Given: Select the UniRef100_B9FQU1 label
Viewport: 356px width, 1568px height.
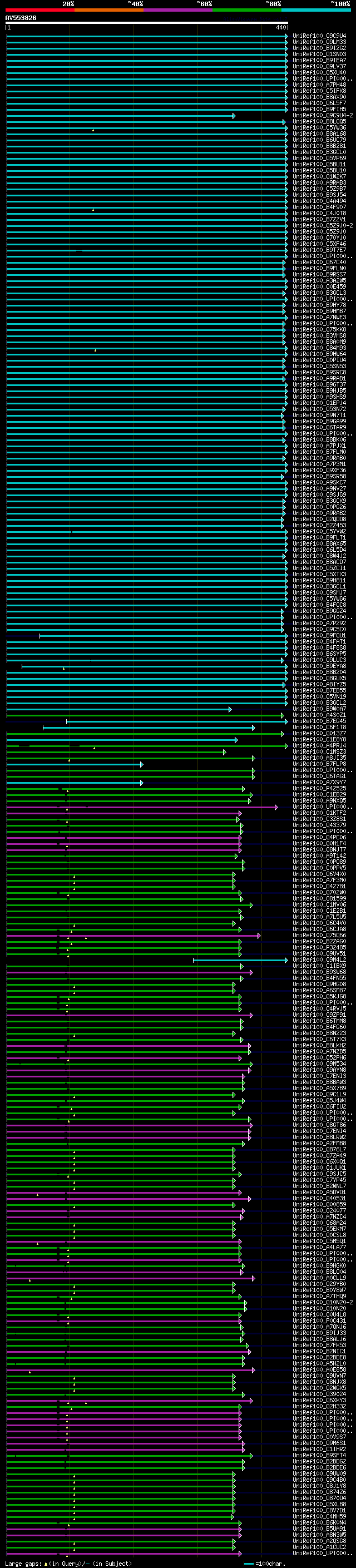Looking at the screenshot, I should pyautogui.click(x=319, y=635).
